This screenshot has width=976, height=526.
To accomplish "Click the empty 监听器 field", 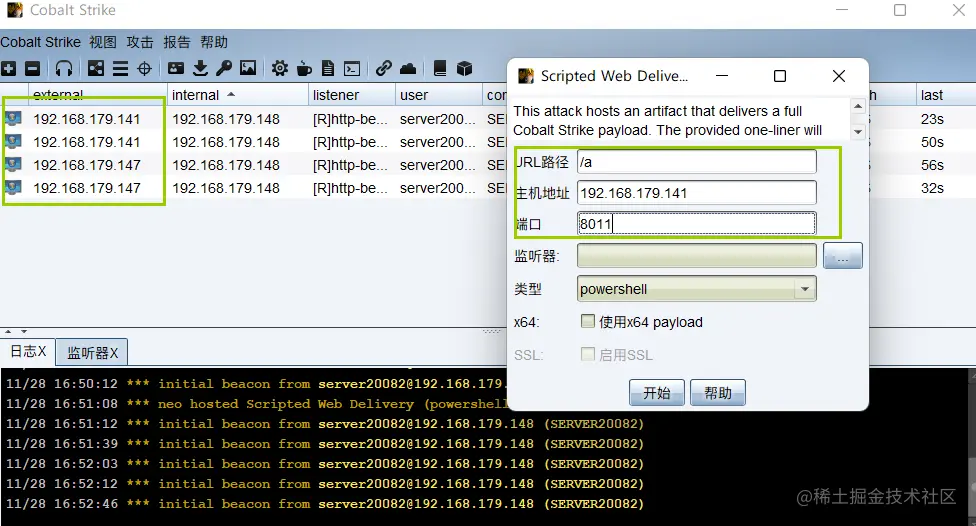I will [x=697, y=256].
